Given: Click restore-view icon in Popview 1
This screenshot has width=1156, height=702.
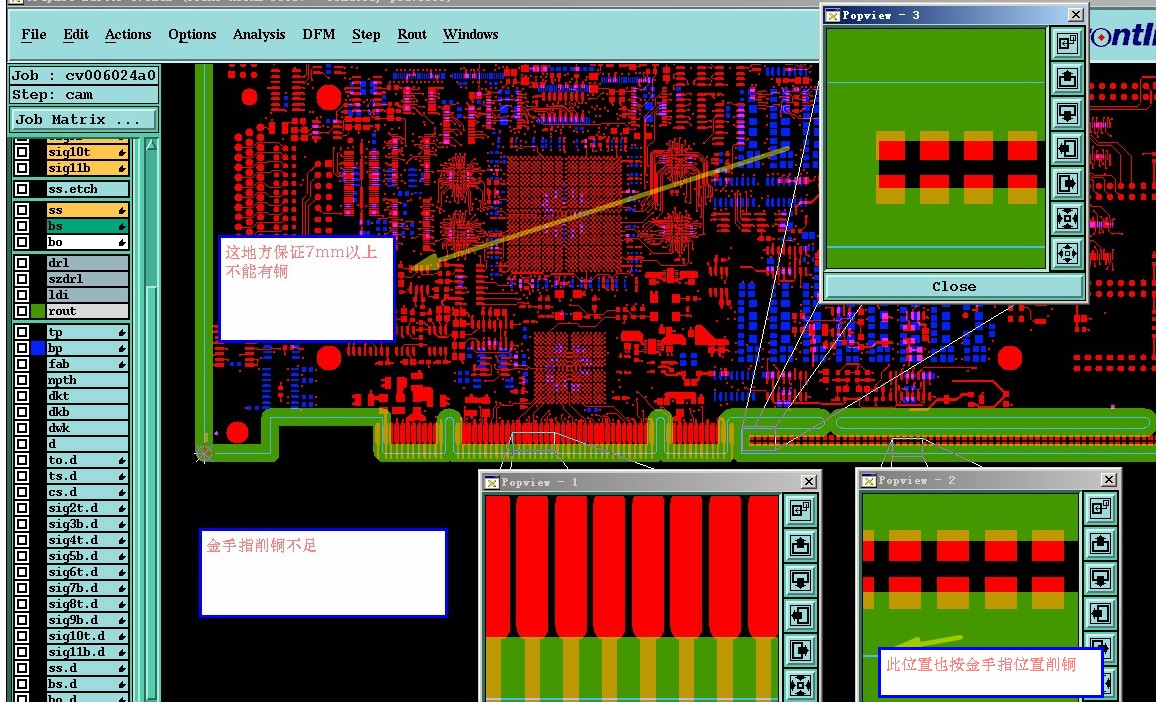Looking at the screenshot, I should 801,510.
